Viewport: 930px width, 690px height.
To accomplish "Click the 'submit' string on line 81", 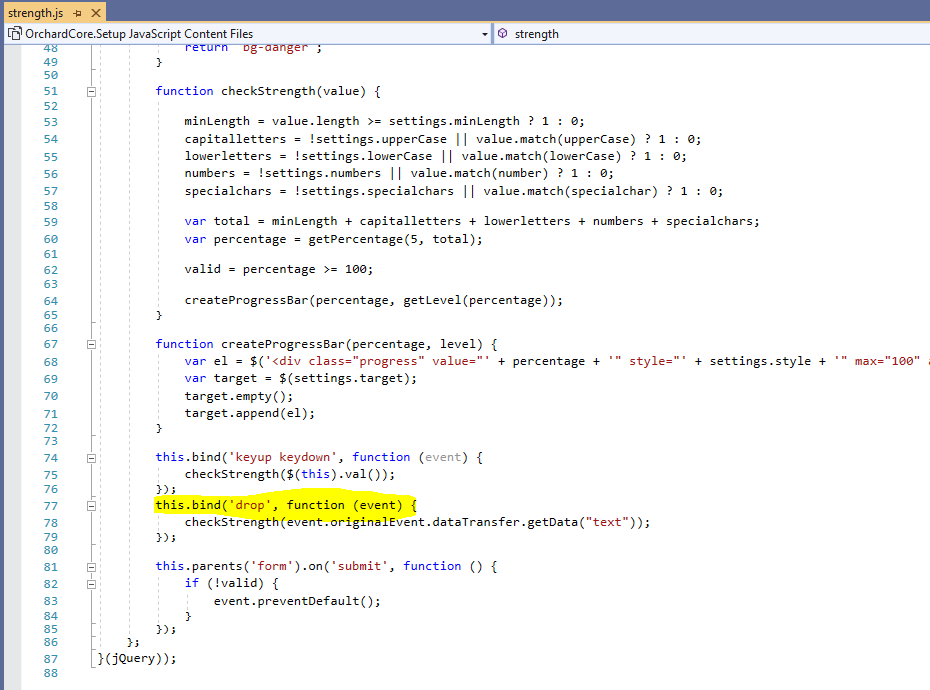I will point(359,567).
